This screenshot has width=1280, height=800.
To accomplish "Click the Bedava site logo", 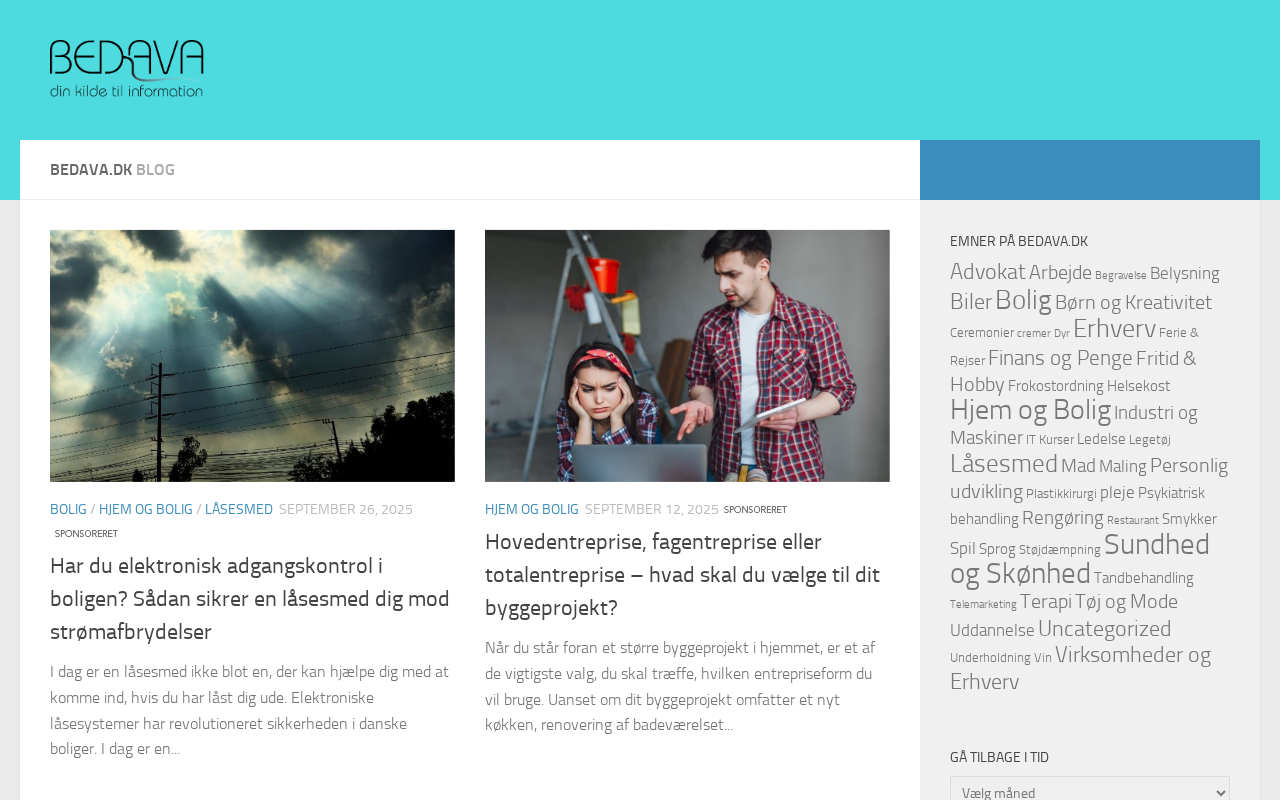I will (127, 69).
